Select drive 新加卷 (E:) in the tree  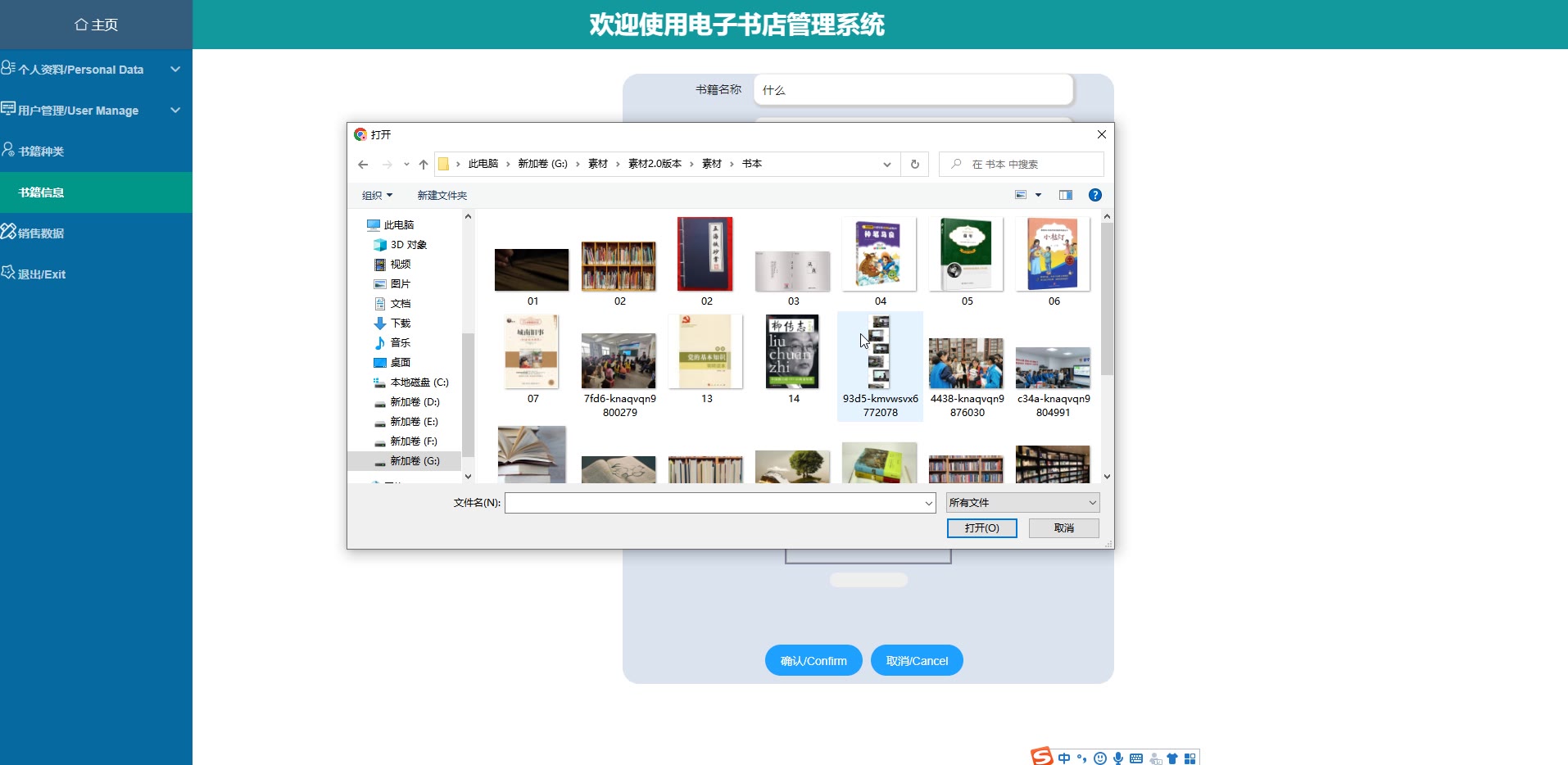[415, 422]
